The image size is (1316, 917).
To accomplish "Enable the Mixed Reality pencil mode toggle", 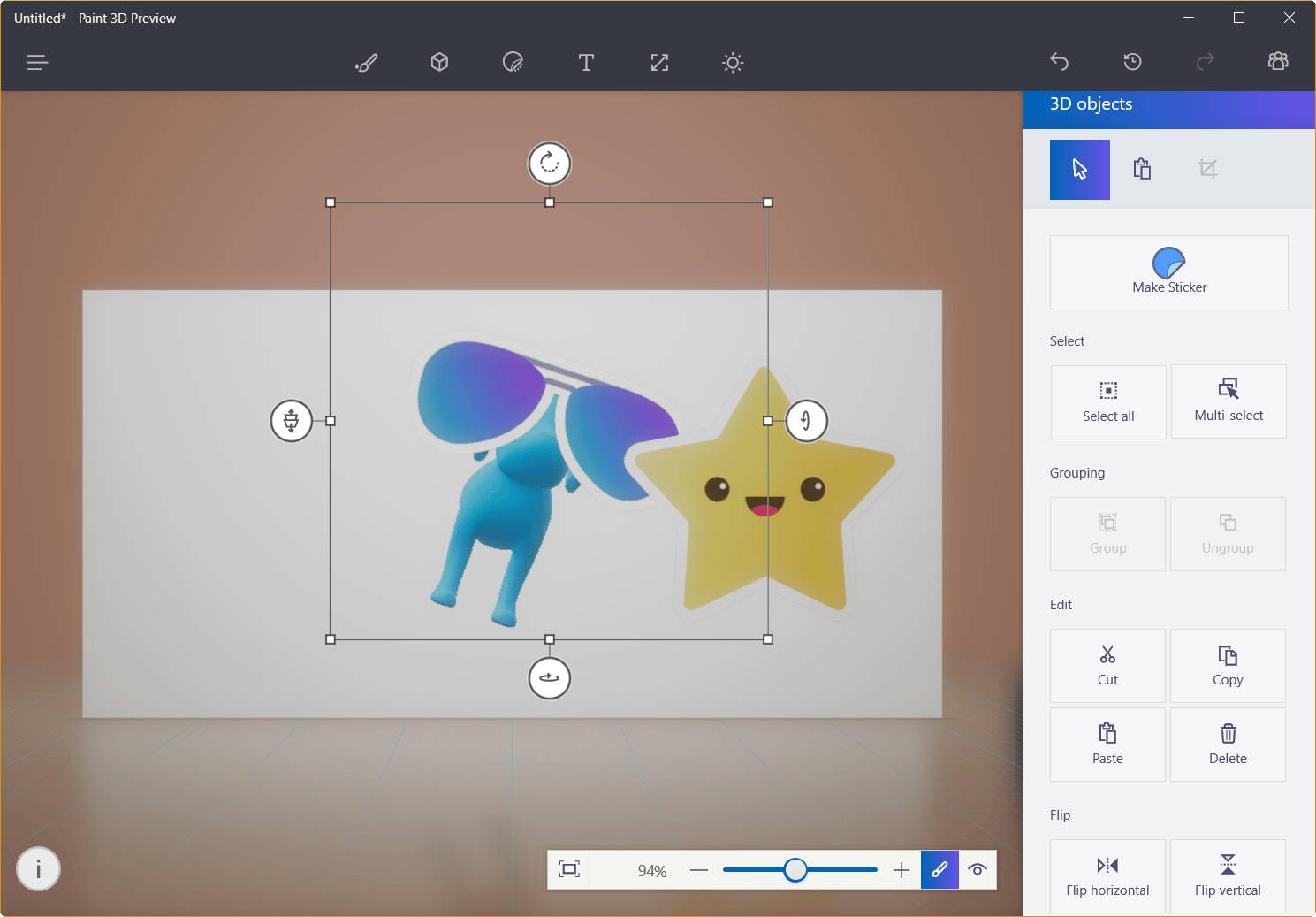I will [939, 869].
